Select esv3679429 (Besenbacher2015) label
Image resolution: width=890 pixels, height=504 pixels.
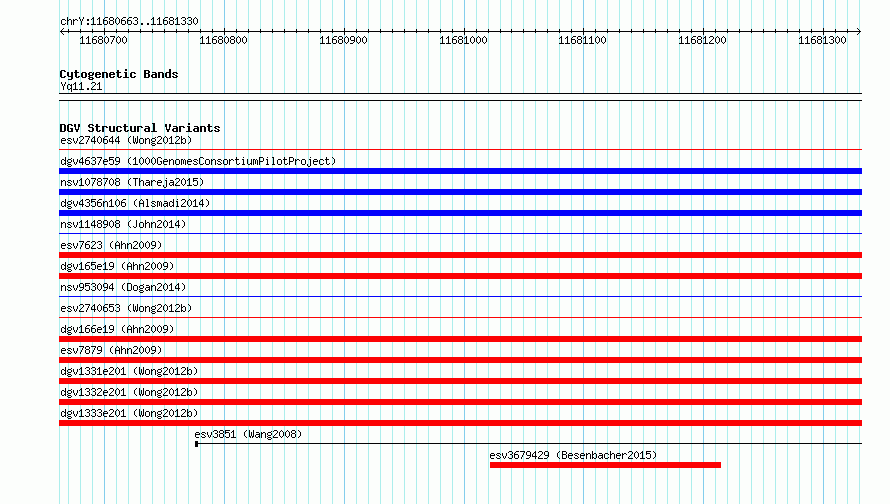pos(573,455)
